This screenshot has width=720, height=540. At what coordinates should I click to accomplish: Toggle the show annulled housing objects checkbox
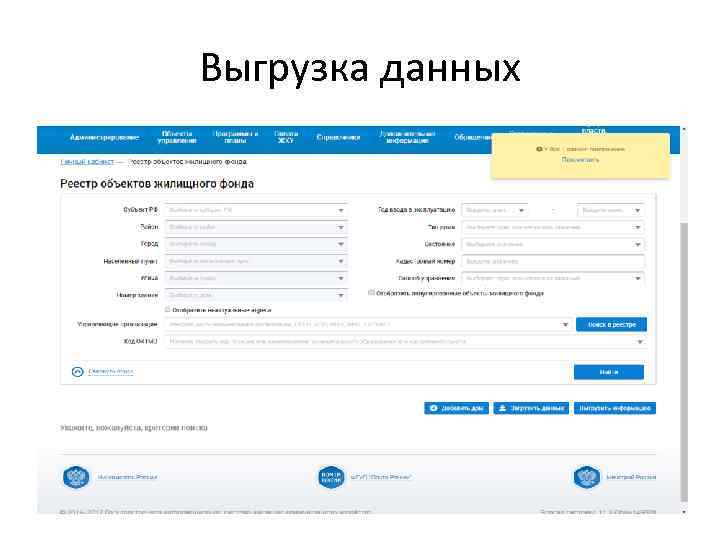pos(371,292)
